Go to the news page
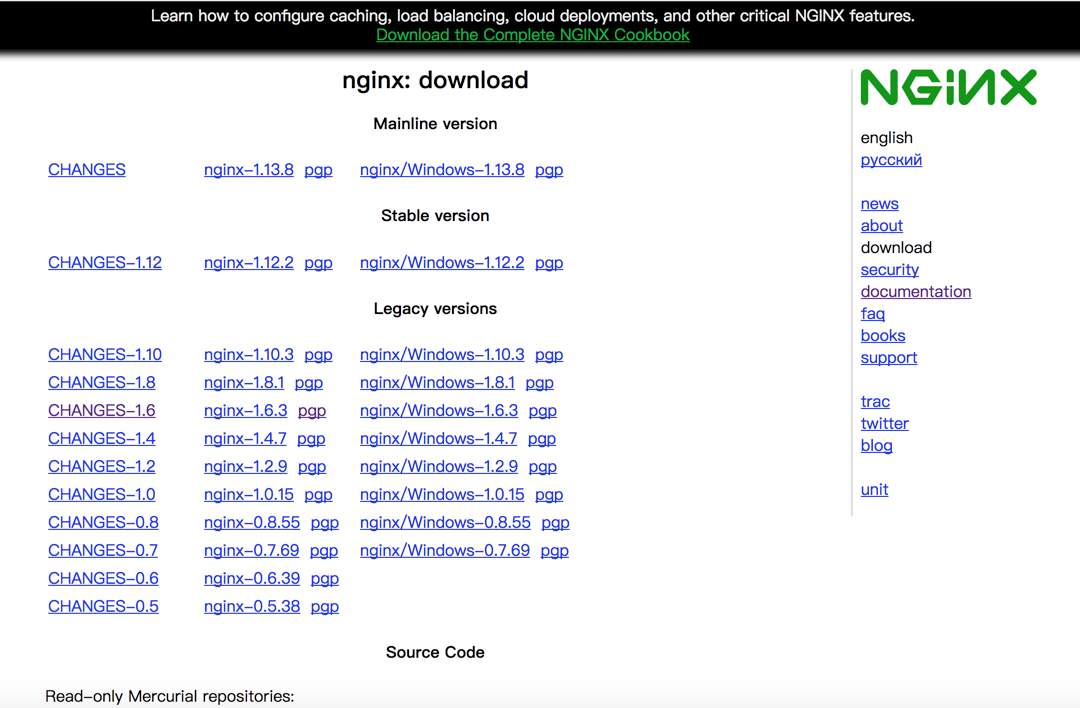1080x708 pixels. click(880, 204)
